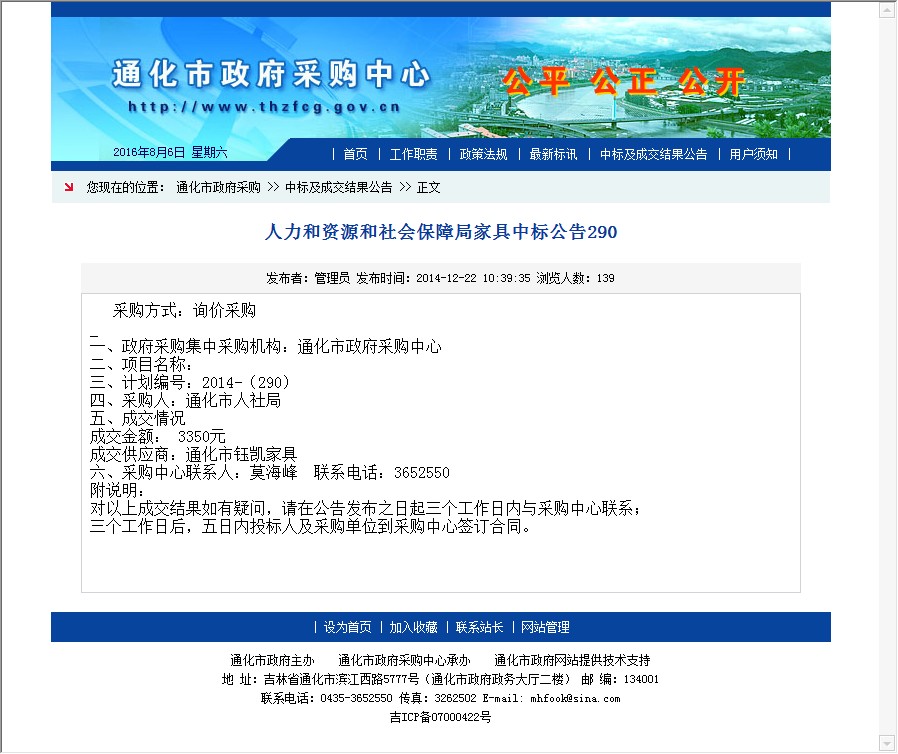This screenshot has width=898, height=754.
Task: Go to the 工作职责 menu item
Action: [413, 154]
